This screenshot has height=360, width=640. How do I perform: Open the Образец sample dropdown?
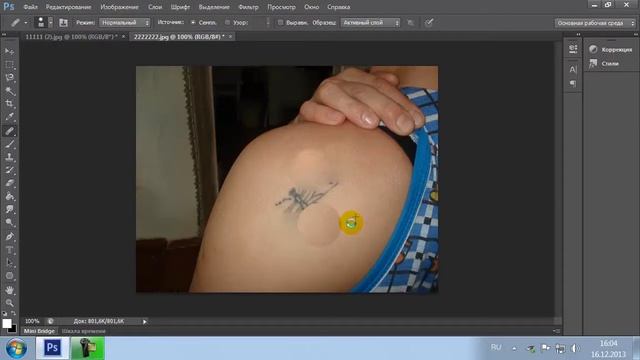[370, 22]
